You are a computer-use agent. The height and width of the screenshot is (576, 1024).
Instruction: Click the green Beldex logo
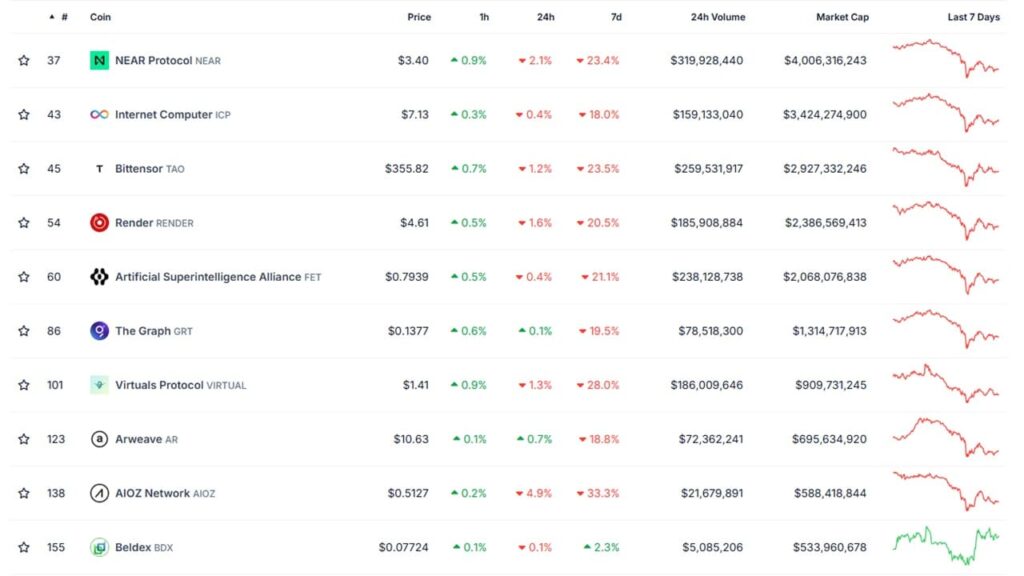pyautogui.click(x=97, y=547)
